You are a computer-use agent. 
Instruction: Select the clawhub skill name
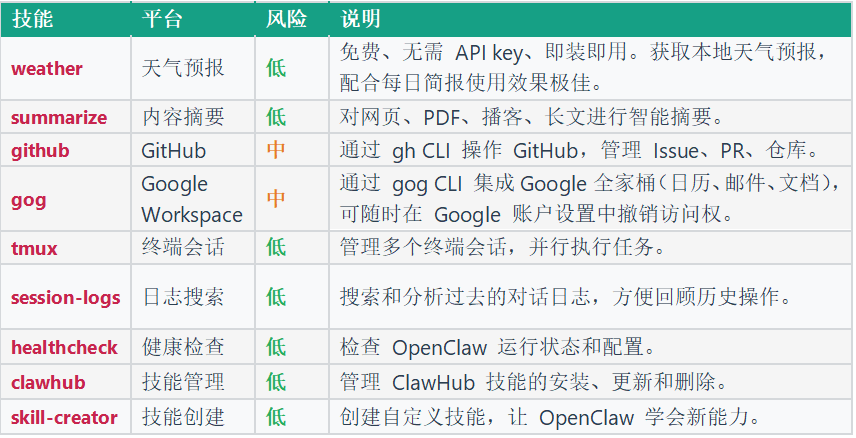[x=48, y=382]
